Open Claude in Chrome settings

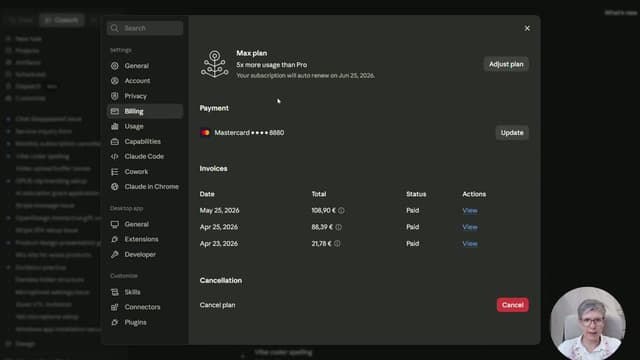click(x=145, y=187)
